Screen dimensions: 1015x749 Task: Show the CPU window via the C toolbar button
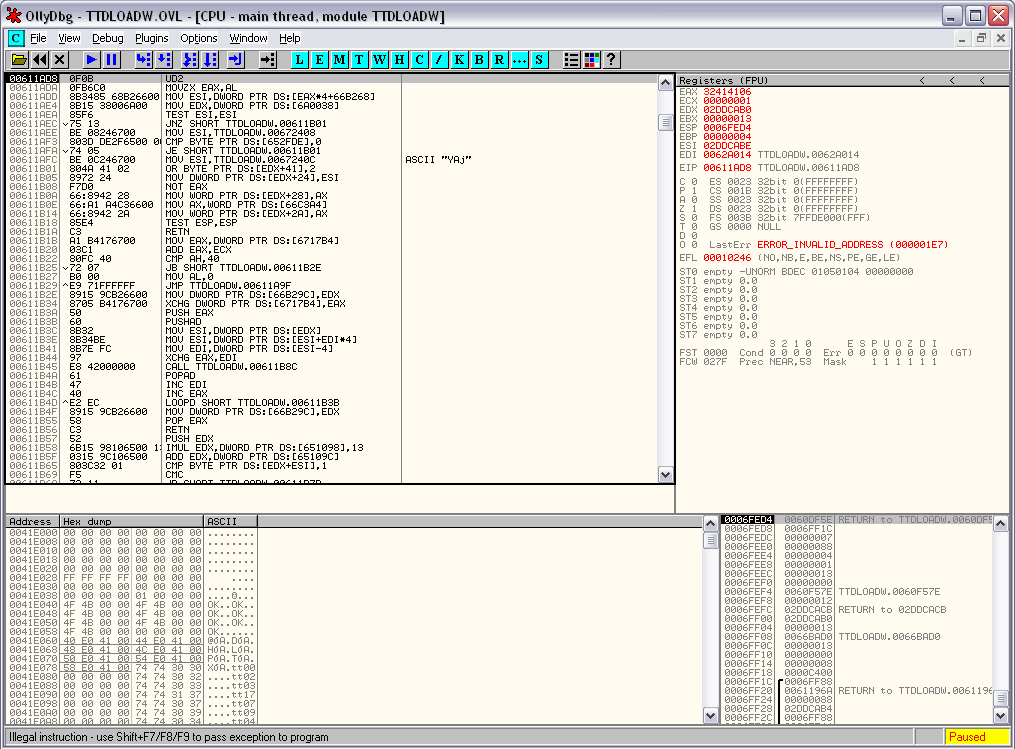tap(419, 60)
